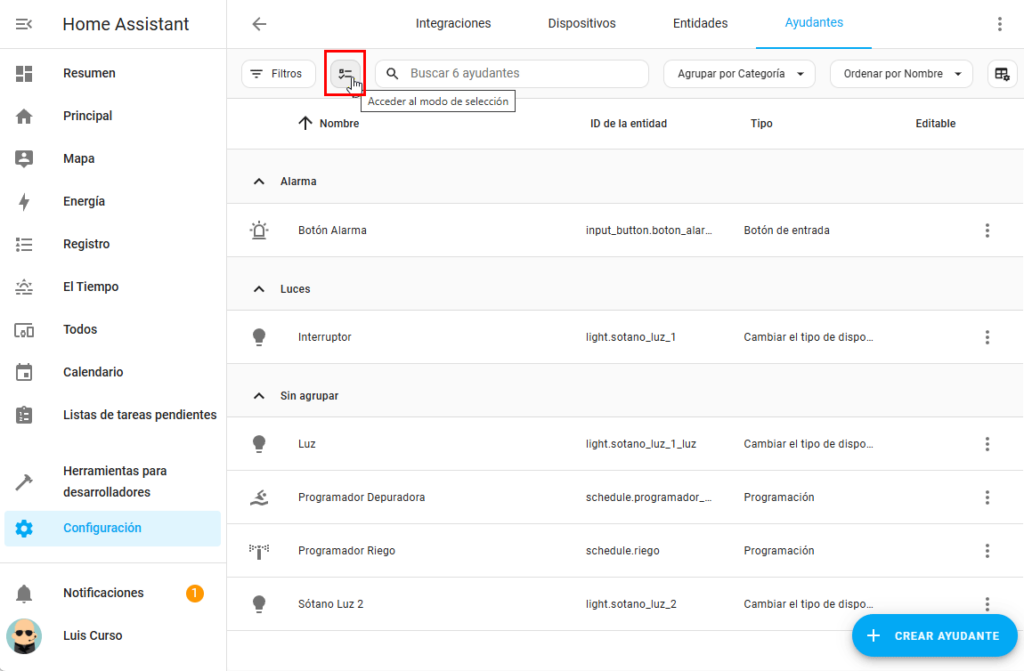
Task: Open the Agrupar por Categoría dropdown
Action: click(739, 73)
